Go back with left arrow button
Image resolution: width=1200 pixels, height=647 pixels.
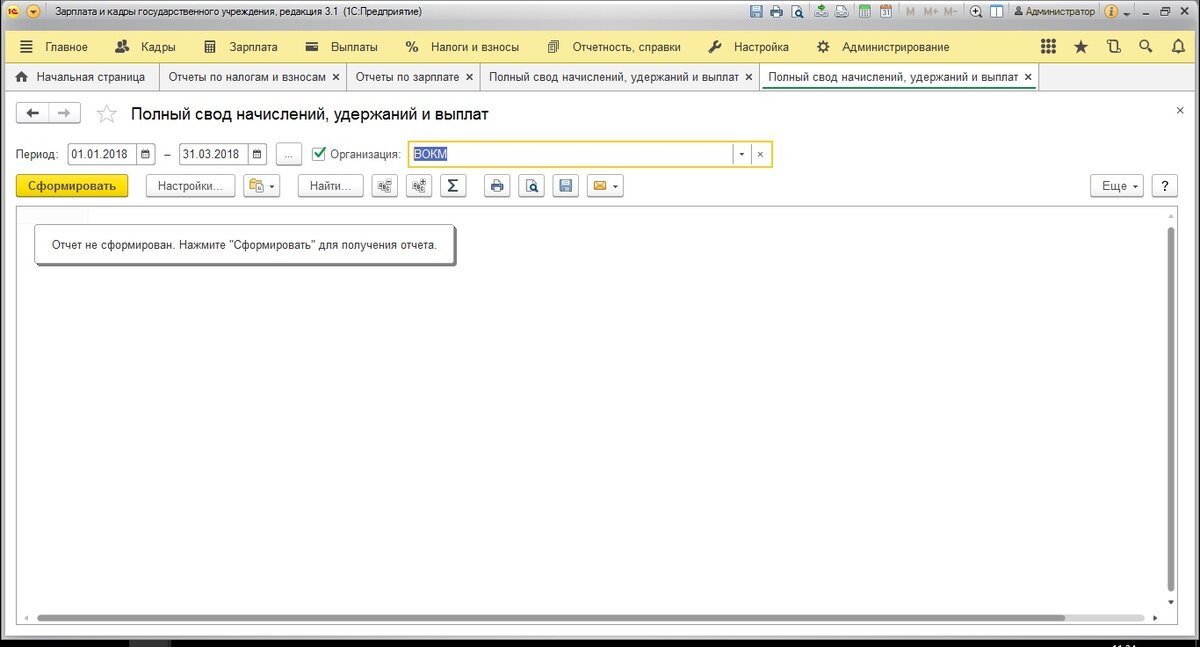(33, 114)
